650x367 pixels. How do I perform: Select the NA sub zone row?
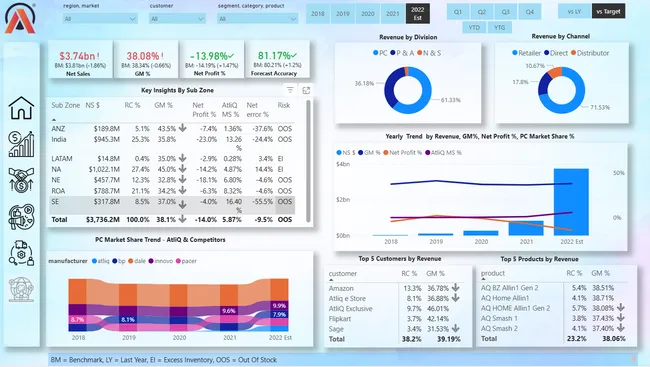coord(172,169)
